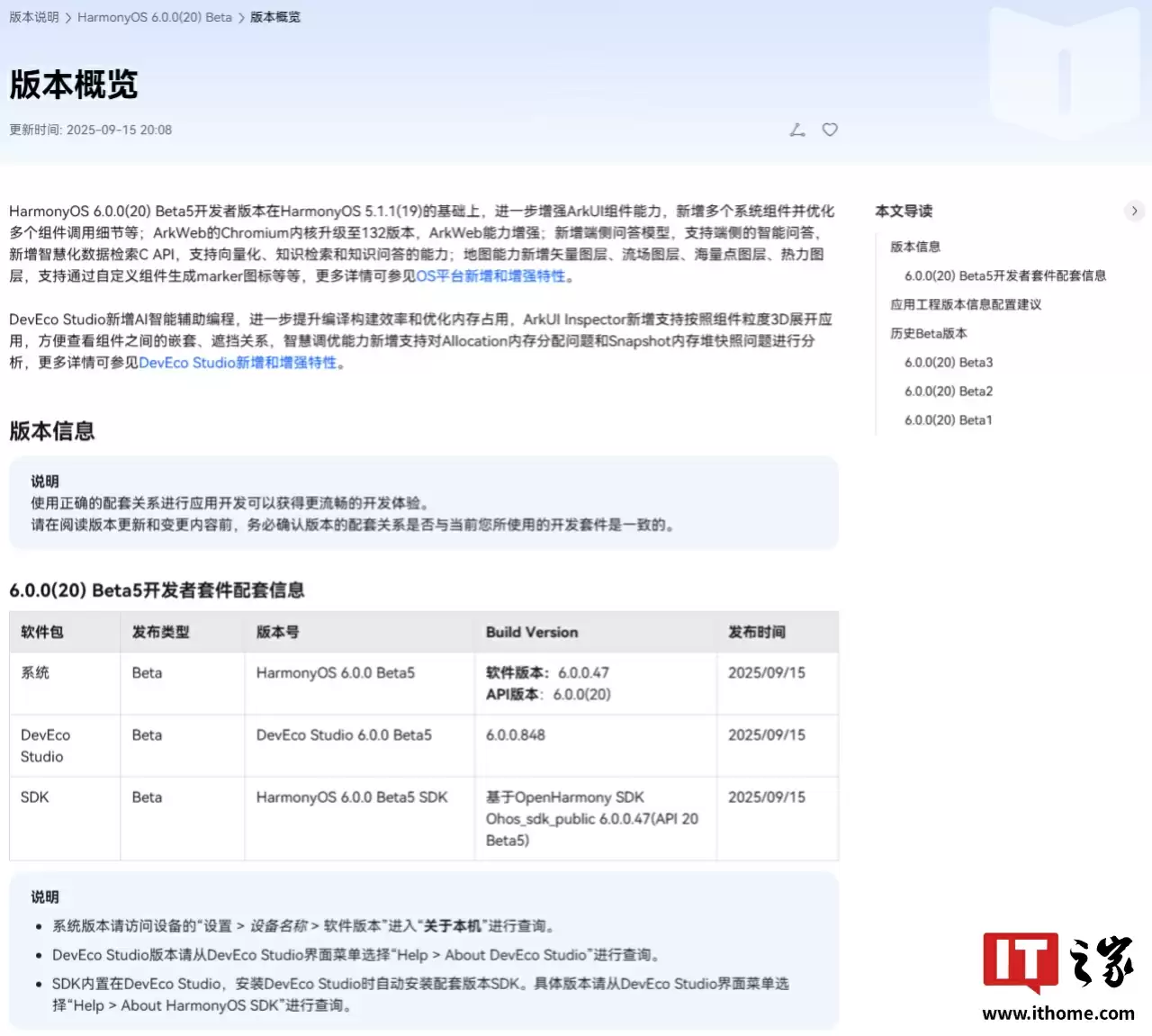Collapse the 本文导读 navigation panel

click(1134, 211)
